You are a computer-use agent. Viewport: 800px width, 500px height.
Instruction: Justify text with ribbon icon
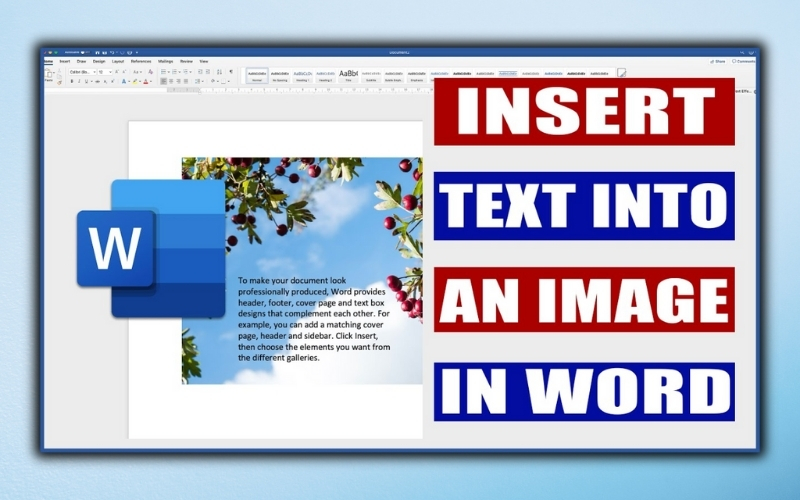tap(186, 81)
